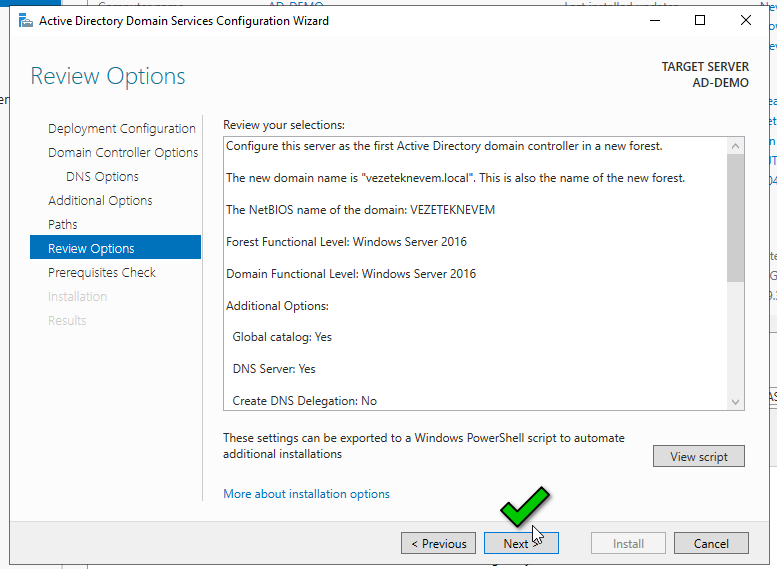Open the Domain Controller Options step
This screenshot has width=777, height=569.
pyautogui.click(x=123, y=152)
